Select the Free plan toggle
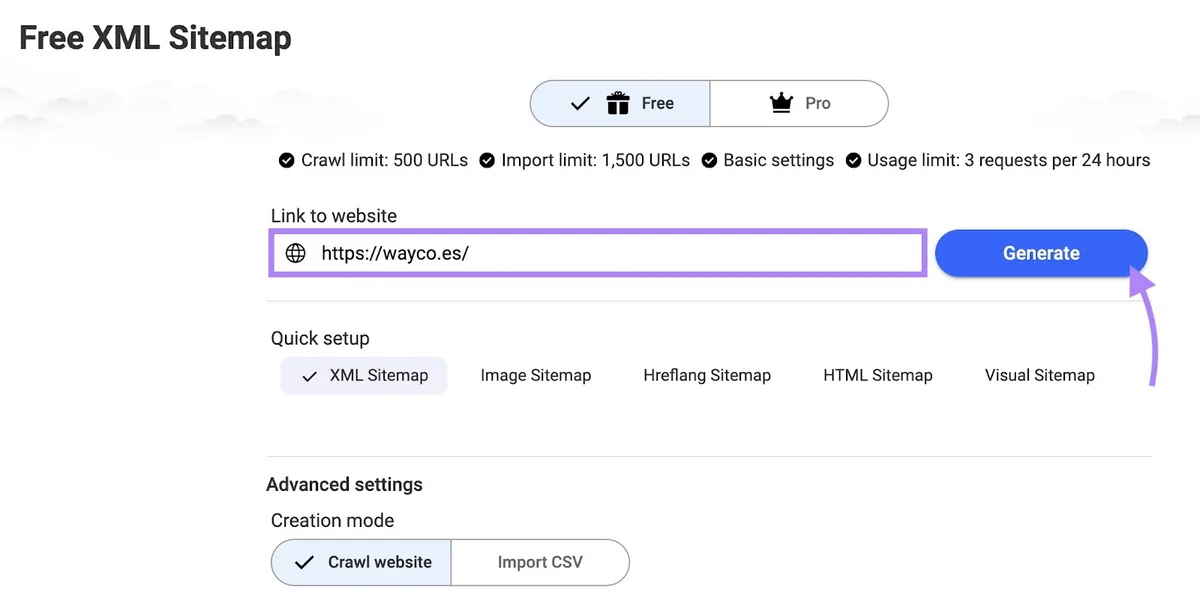The height and width of the screenshot is (608, 1200). (620, 103)
